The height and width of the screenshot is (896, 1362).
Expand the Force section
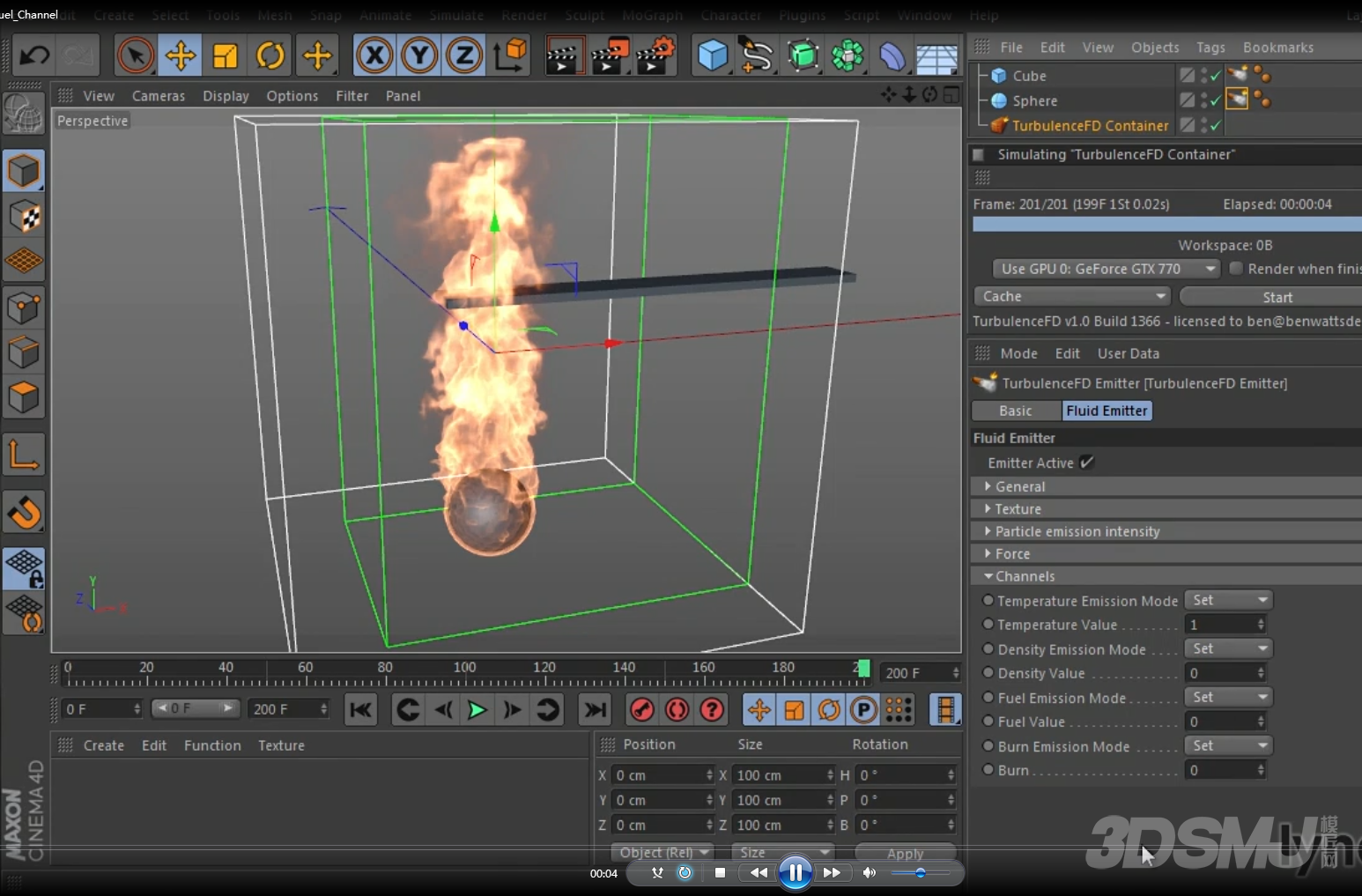pos(1166,554)
